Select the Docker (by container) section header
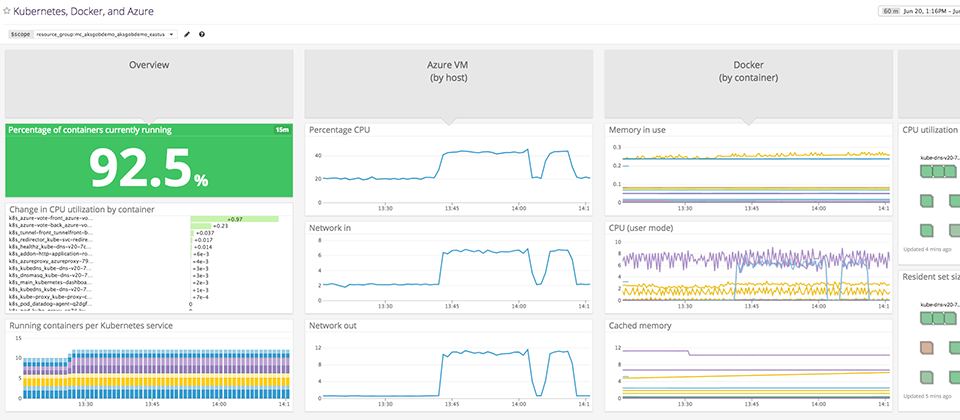The height and width of the screenshot is (420, 960). point(748,71)
